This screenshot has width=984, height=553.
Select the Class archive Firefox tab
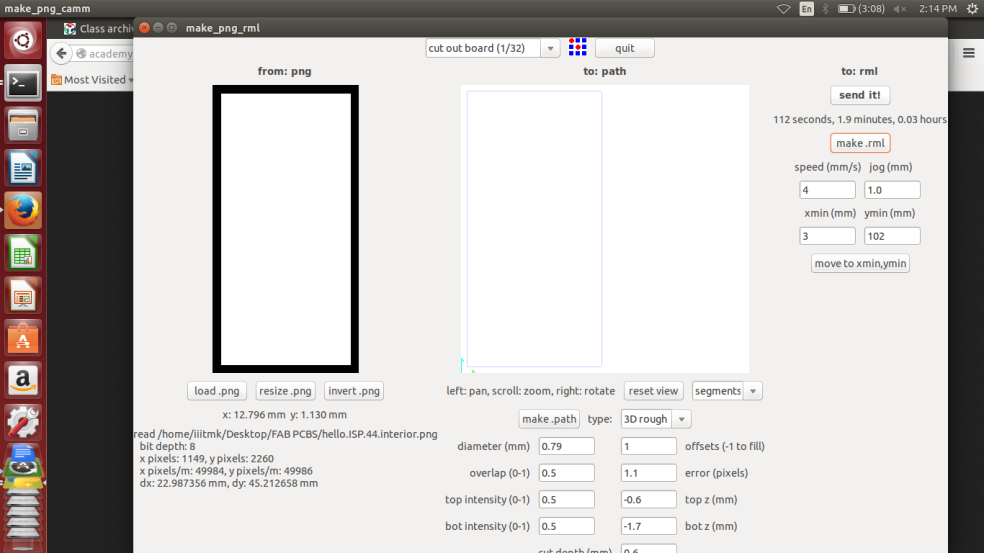99,29
